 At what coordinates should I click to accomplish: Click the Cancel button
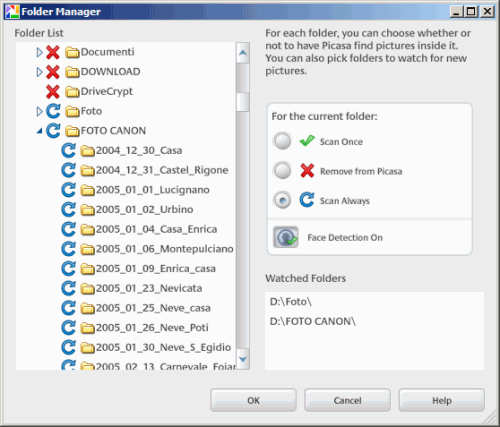coord(347,400)
